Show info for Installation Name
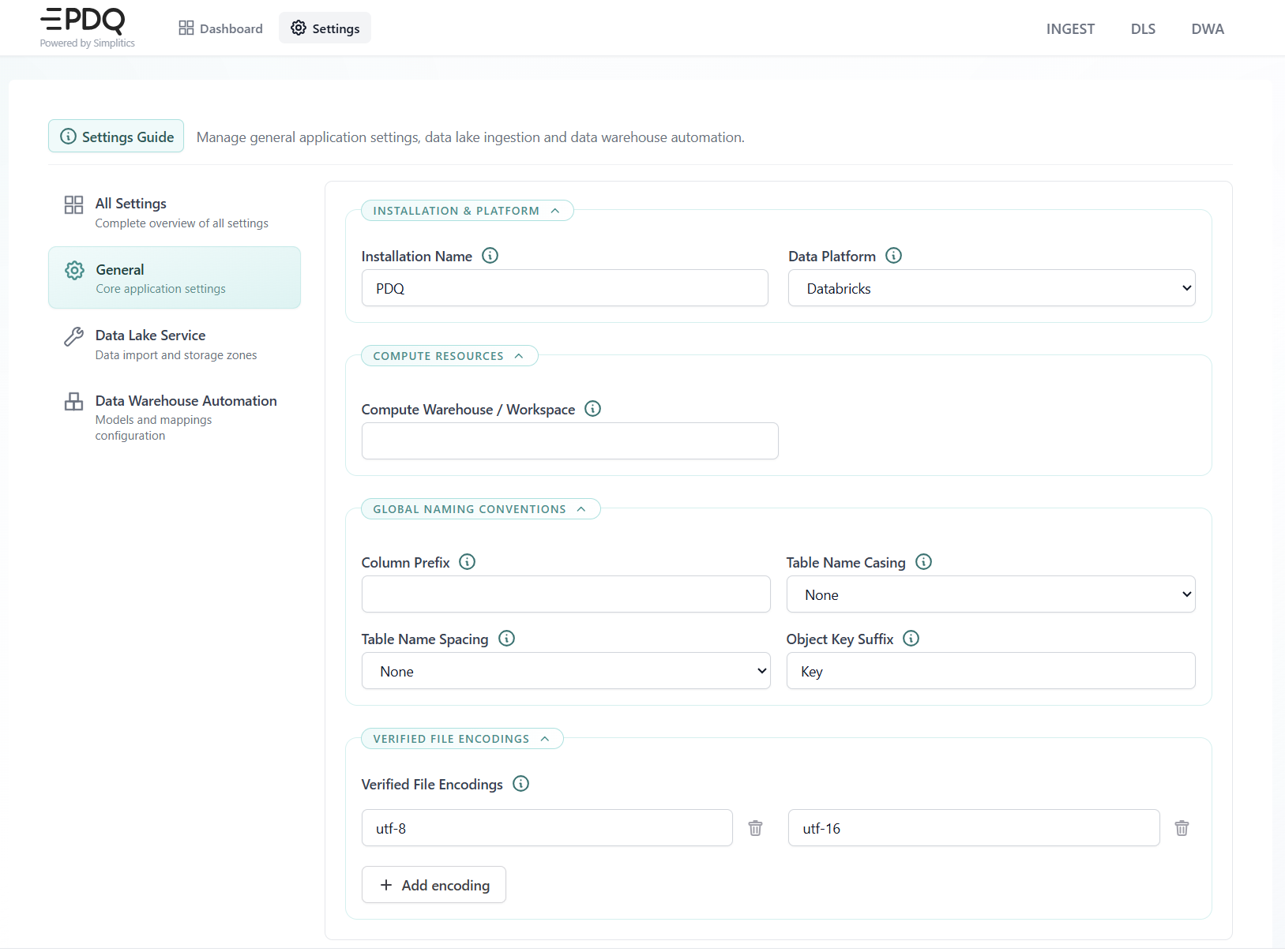 [x=490, y=256]
